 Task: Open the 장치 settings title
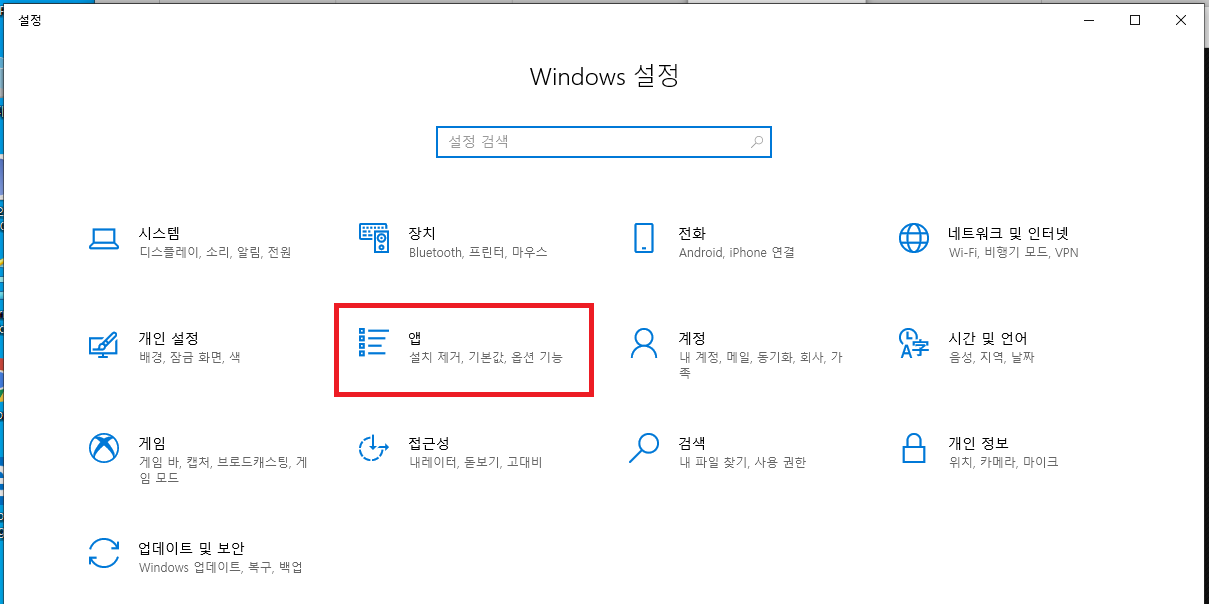[x=422, y=233]
